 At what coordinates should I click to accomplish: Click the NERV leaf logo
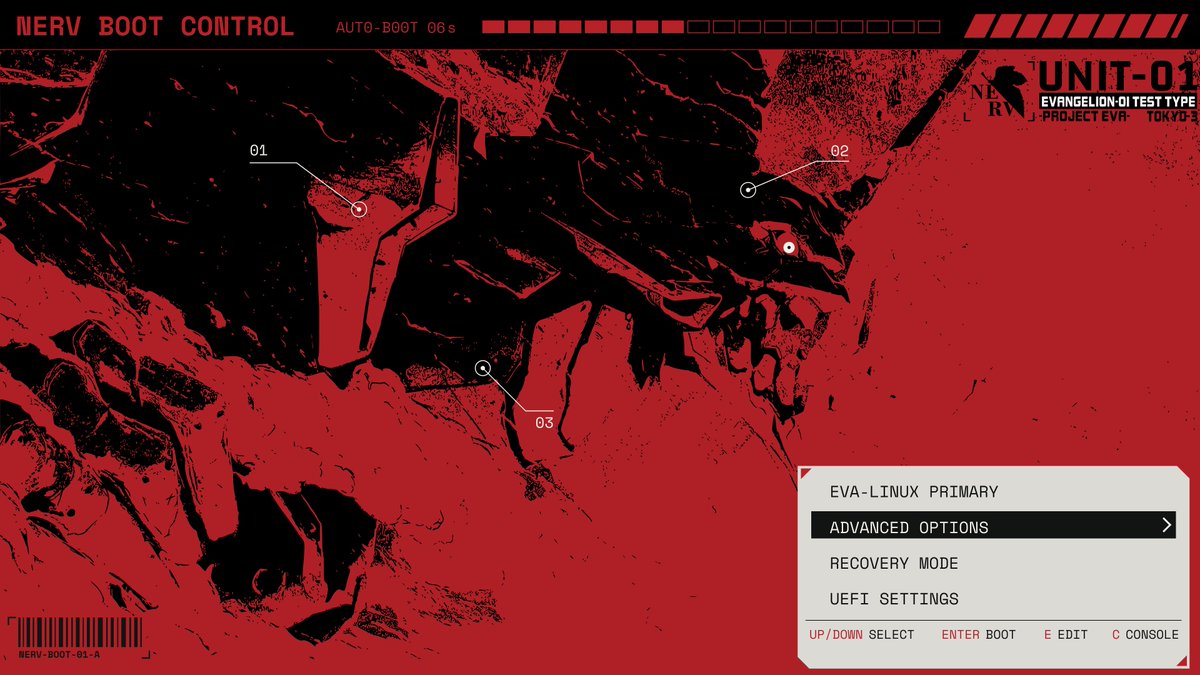[x=1001, y=92]
